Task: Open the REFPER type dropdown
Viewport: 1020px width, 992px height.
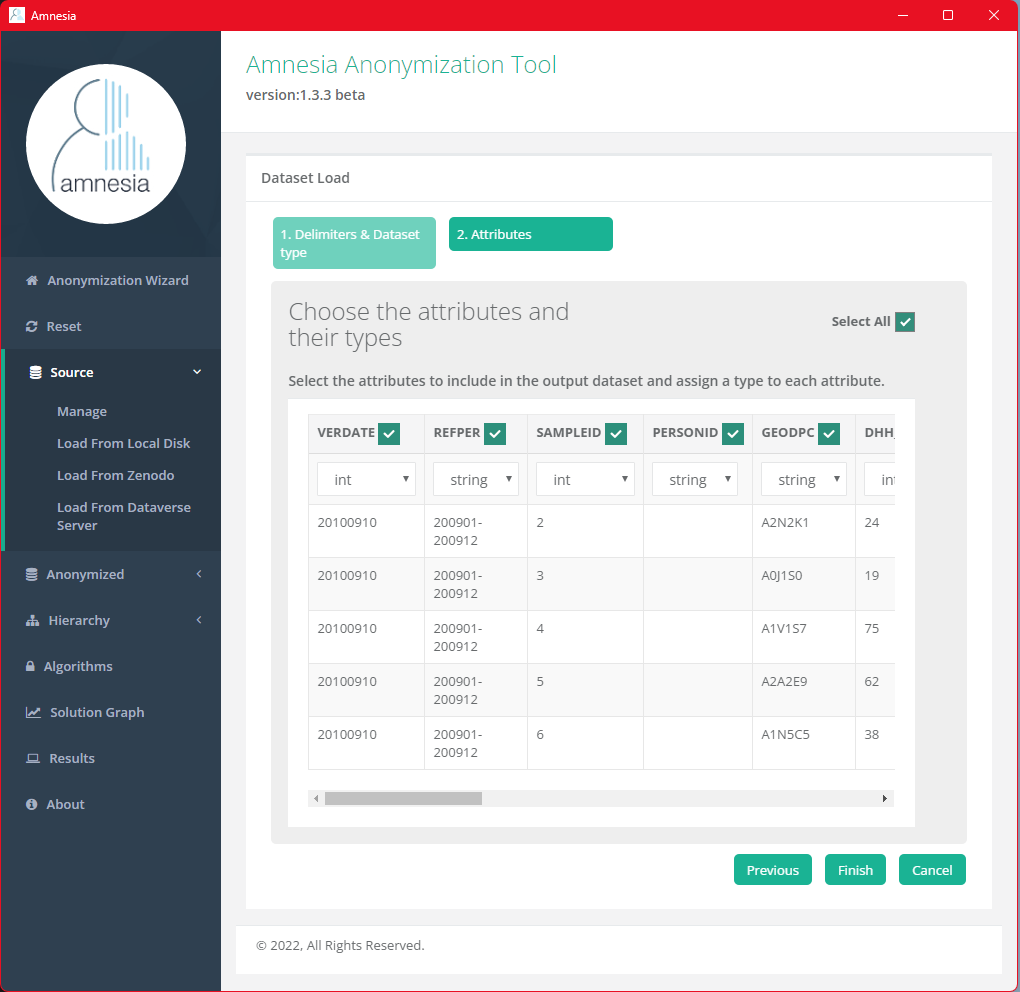Action: click(476, 479)
